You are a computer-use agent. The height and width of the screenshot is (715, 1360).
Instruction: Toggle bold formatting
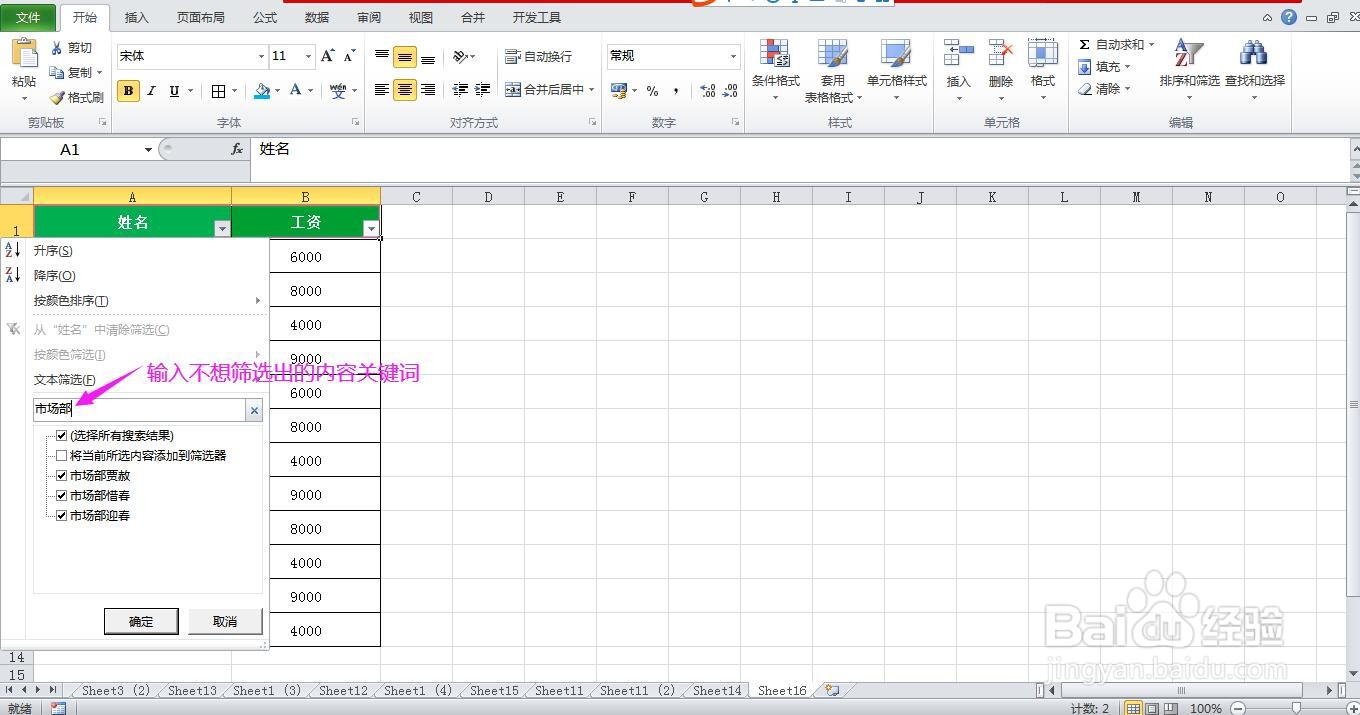[x=128, y=89]
